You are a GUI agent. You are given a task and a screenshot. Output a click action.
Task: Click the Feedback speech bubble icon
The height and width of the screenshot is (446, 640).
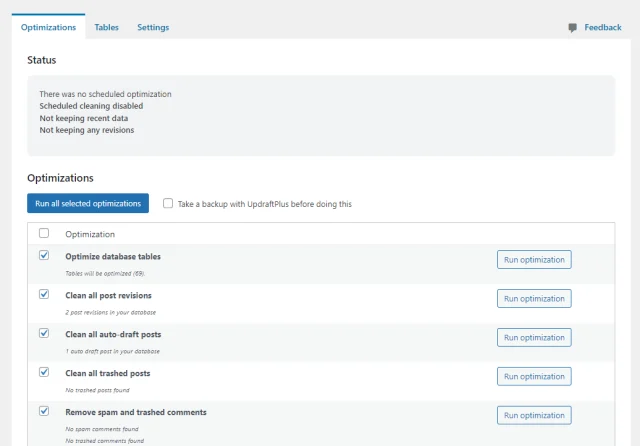pos(573,28)
